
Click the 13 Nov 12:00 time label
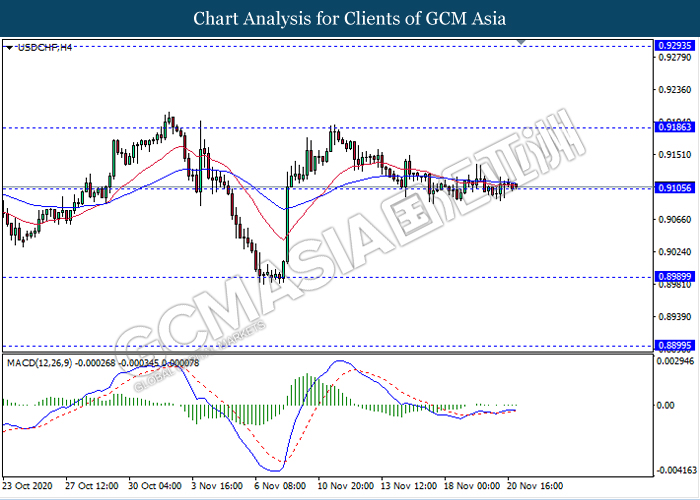click(x=408, y=485)
